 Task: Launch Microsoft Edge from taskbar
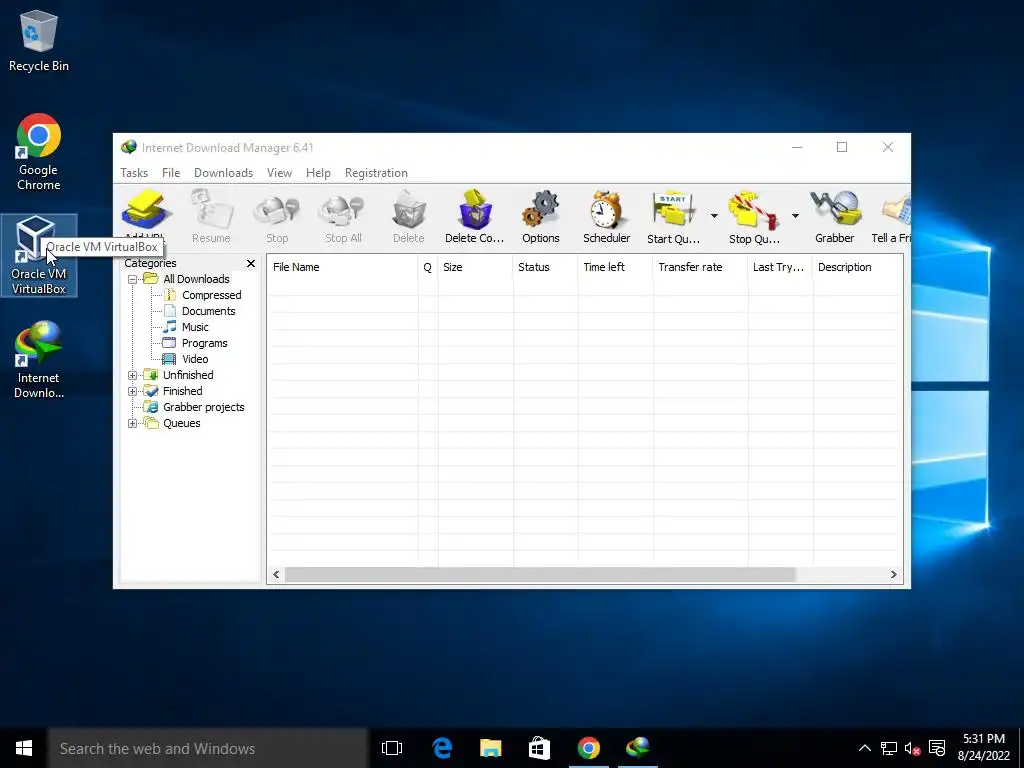coord(442,748)
